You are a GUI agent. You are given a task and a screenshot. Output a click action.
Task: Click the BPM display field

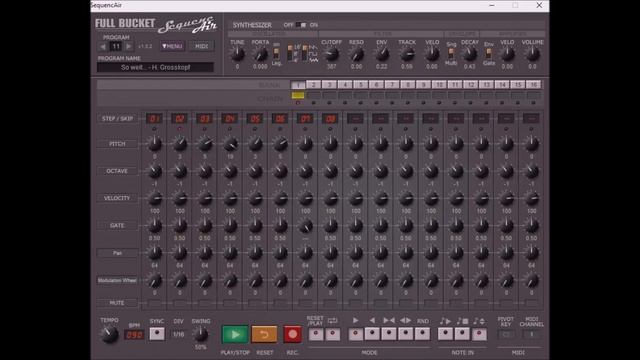pos(134,335)
